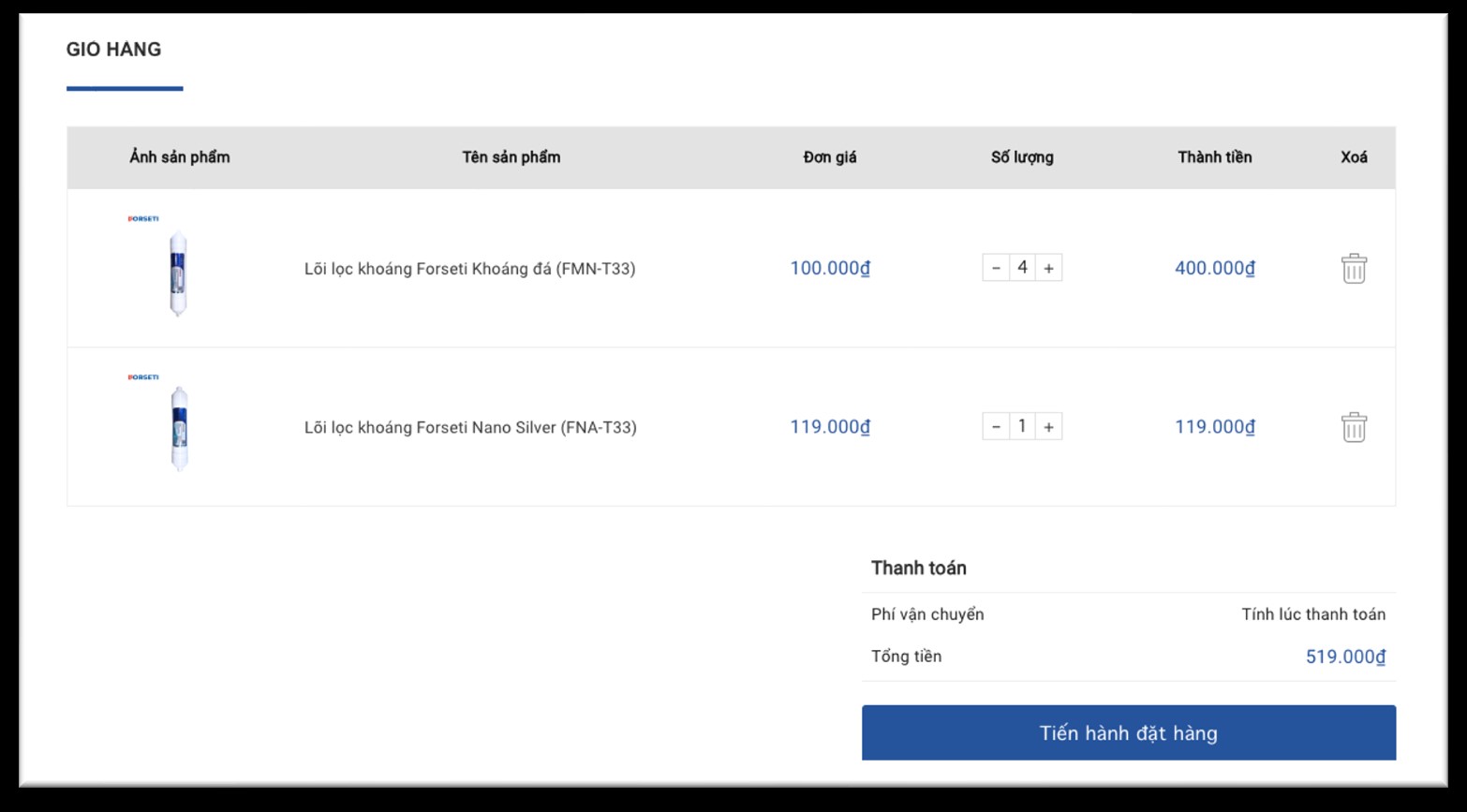Click the Tính lúc thanh toán shipping text

[x=1313, y=614]
